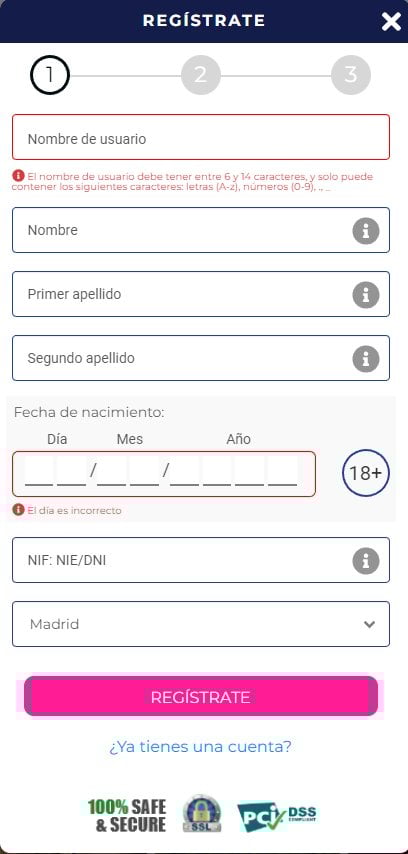Click the info icon in Nombre field
408x854 pixels.
[x=366, y=231]
